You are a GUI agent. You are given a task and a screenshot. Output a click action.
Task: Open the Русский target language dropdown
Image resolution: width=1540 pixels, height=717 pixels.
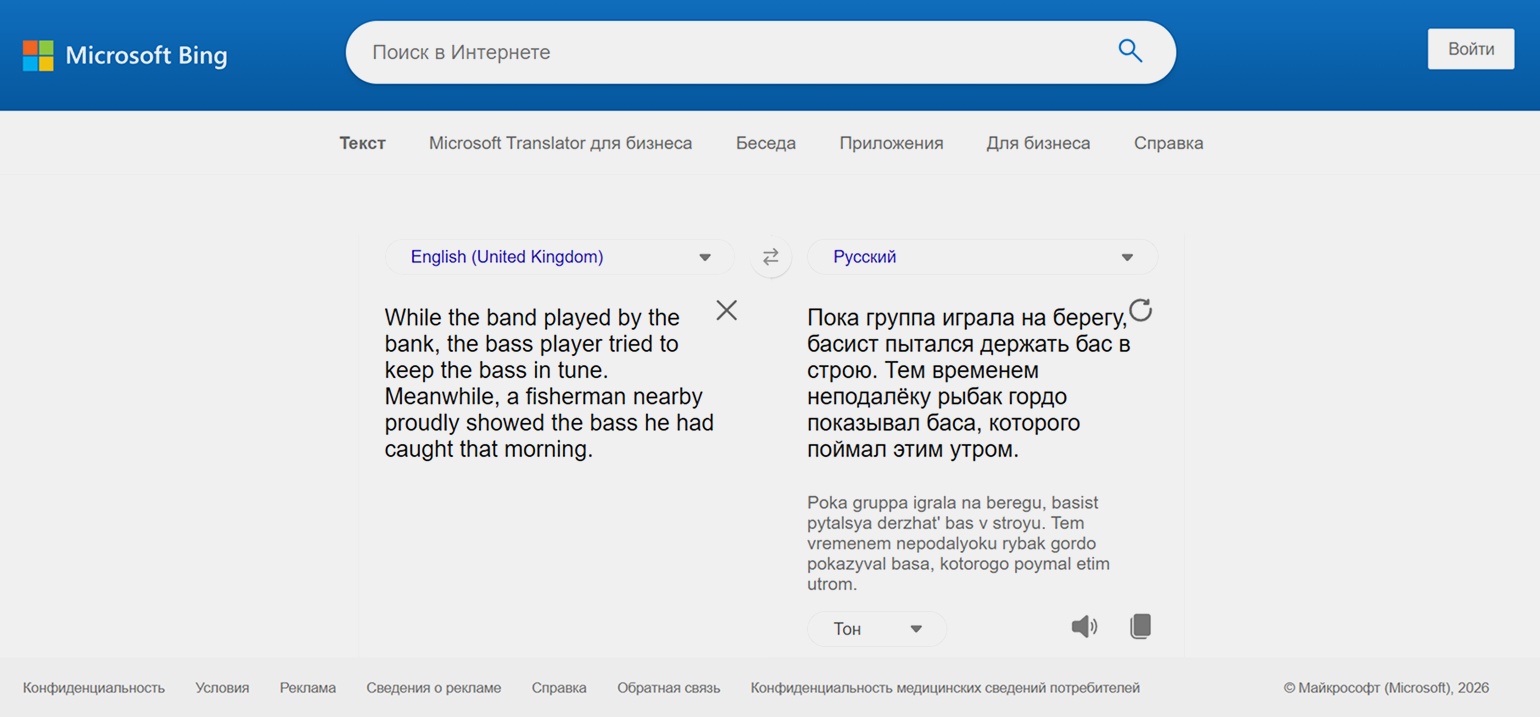[982, 257]
